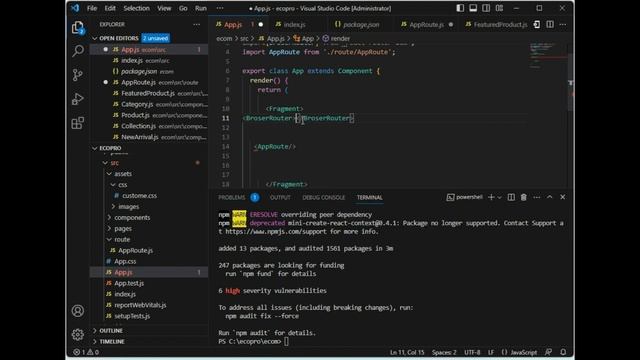Open Selection menu
The image size is (640, 360).
click(136, 8)
